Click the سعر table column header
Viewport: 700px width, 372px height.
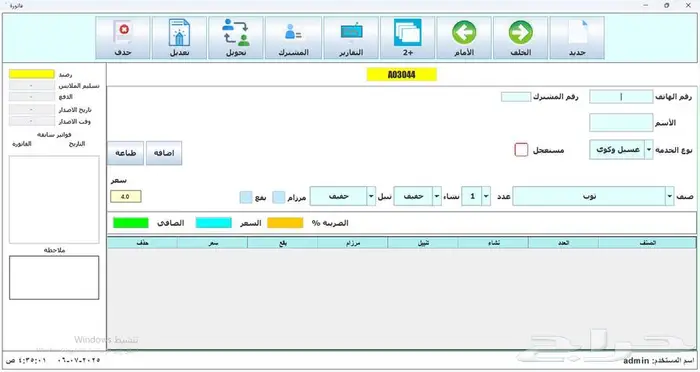pyautogui.click(x=212, y=243)
